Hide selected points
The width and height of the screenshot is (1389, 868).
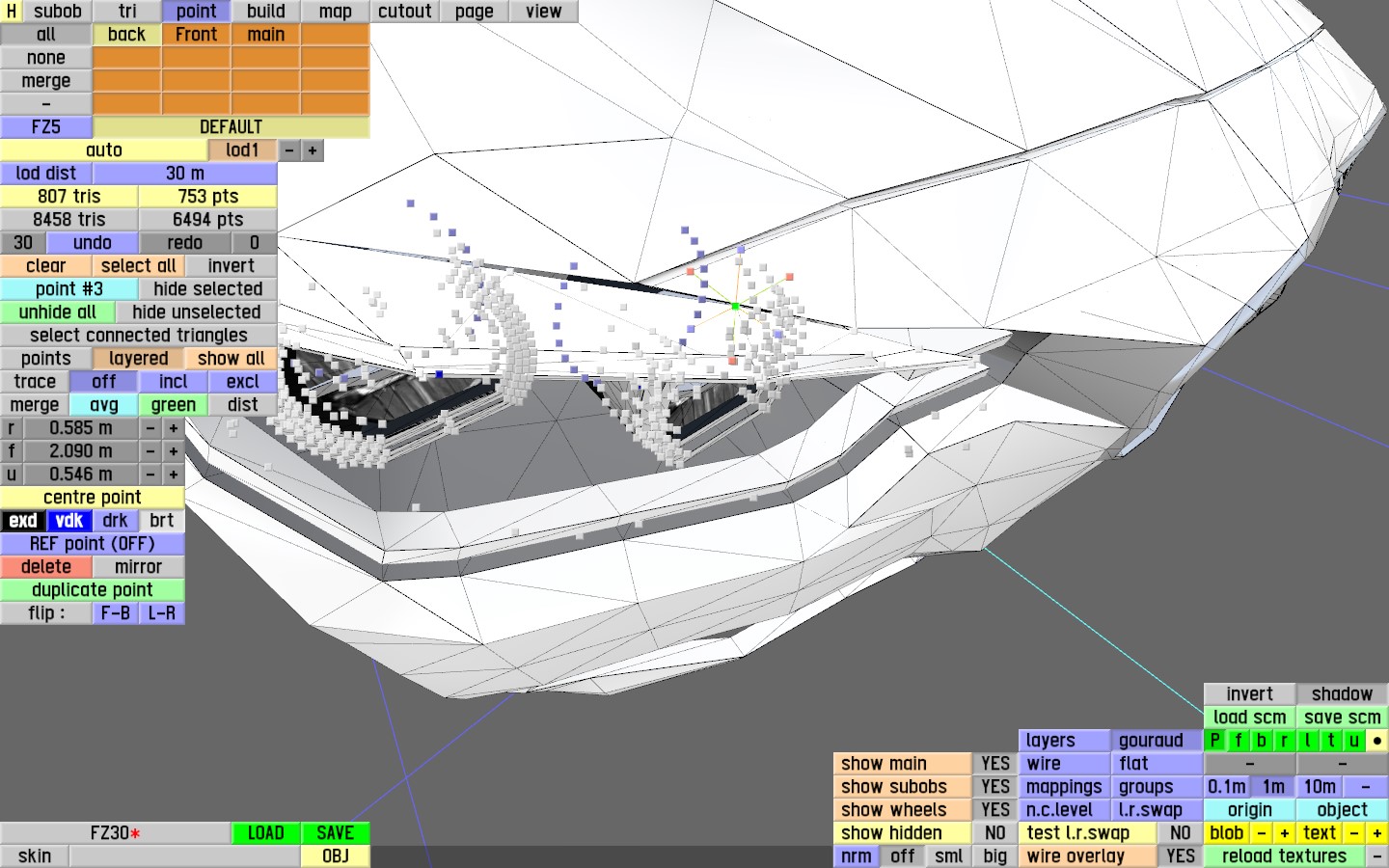click(x=208, y=289)
